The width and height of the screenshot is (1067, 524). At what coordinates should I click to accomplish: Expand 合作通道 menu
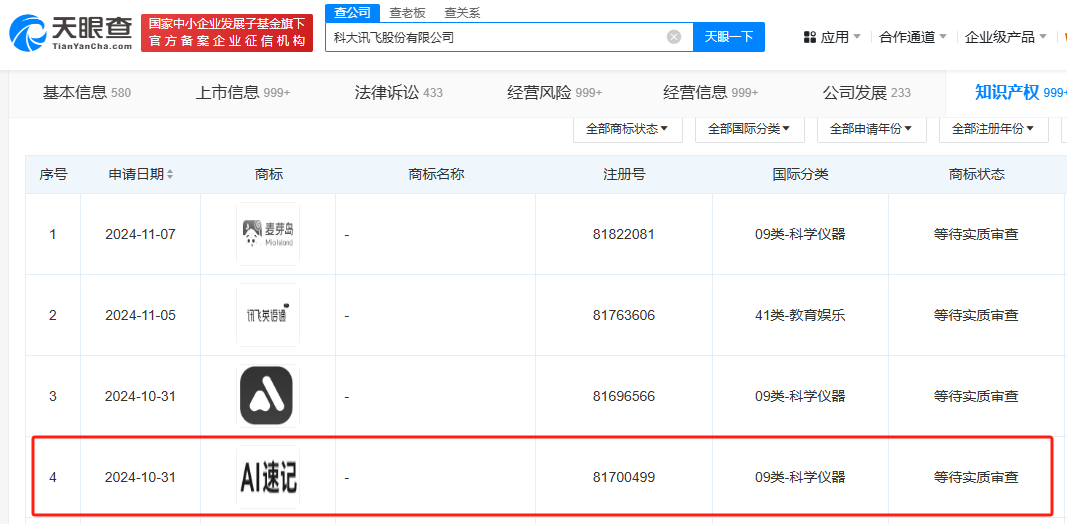(x=913, y=37)
